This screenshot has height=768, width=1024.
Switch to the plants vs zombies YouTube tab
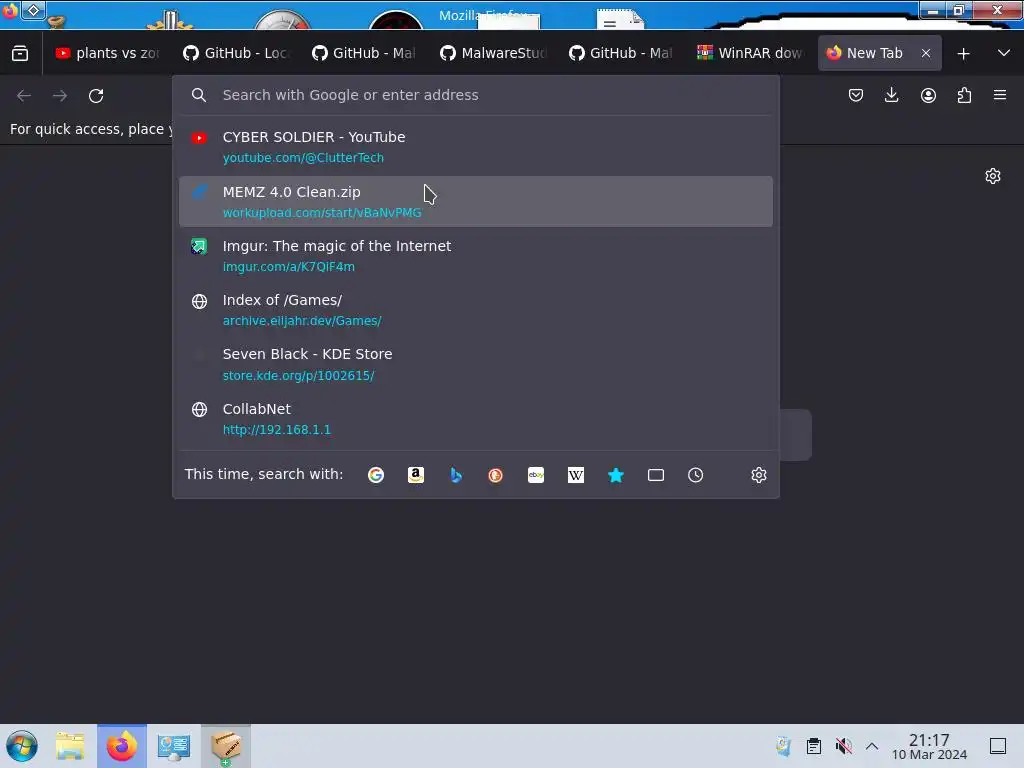pyautogui.click(x=107, y=53)
